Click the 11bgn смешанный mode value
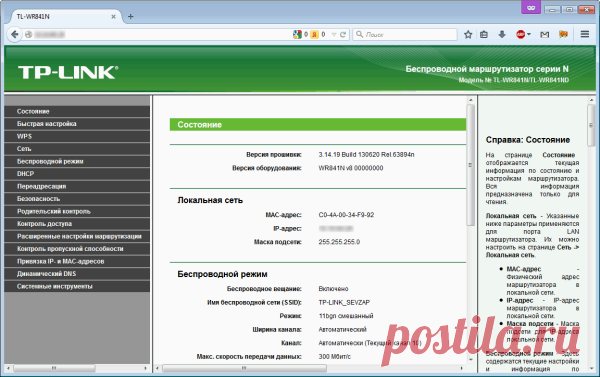Image resolution: width=600 pixels, height=377 pixels. pyautogui.click(x=346, y=316)
